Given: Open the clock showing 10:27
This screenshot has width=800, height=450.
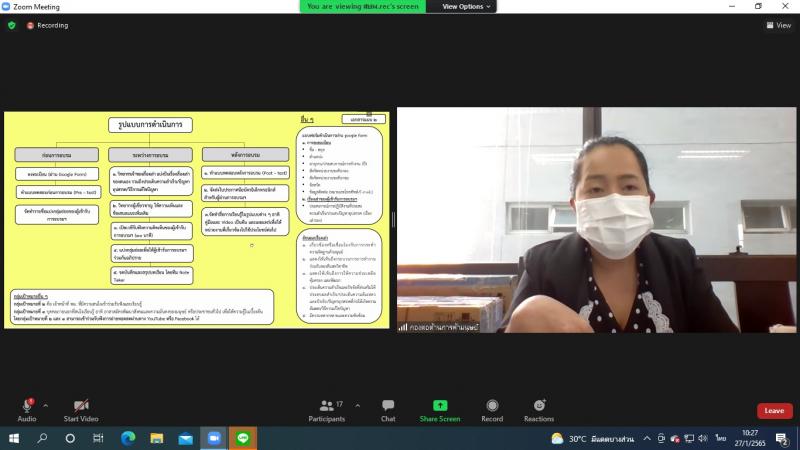Looking at the screenshot, I should coord(749,438).
